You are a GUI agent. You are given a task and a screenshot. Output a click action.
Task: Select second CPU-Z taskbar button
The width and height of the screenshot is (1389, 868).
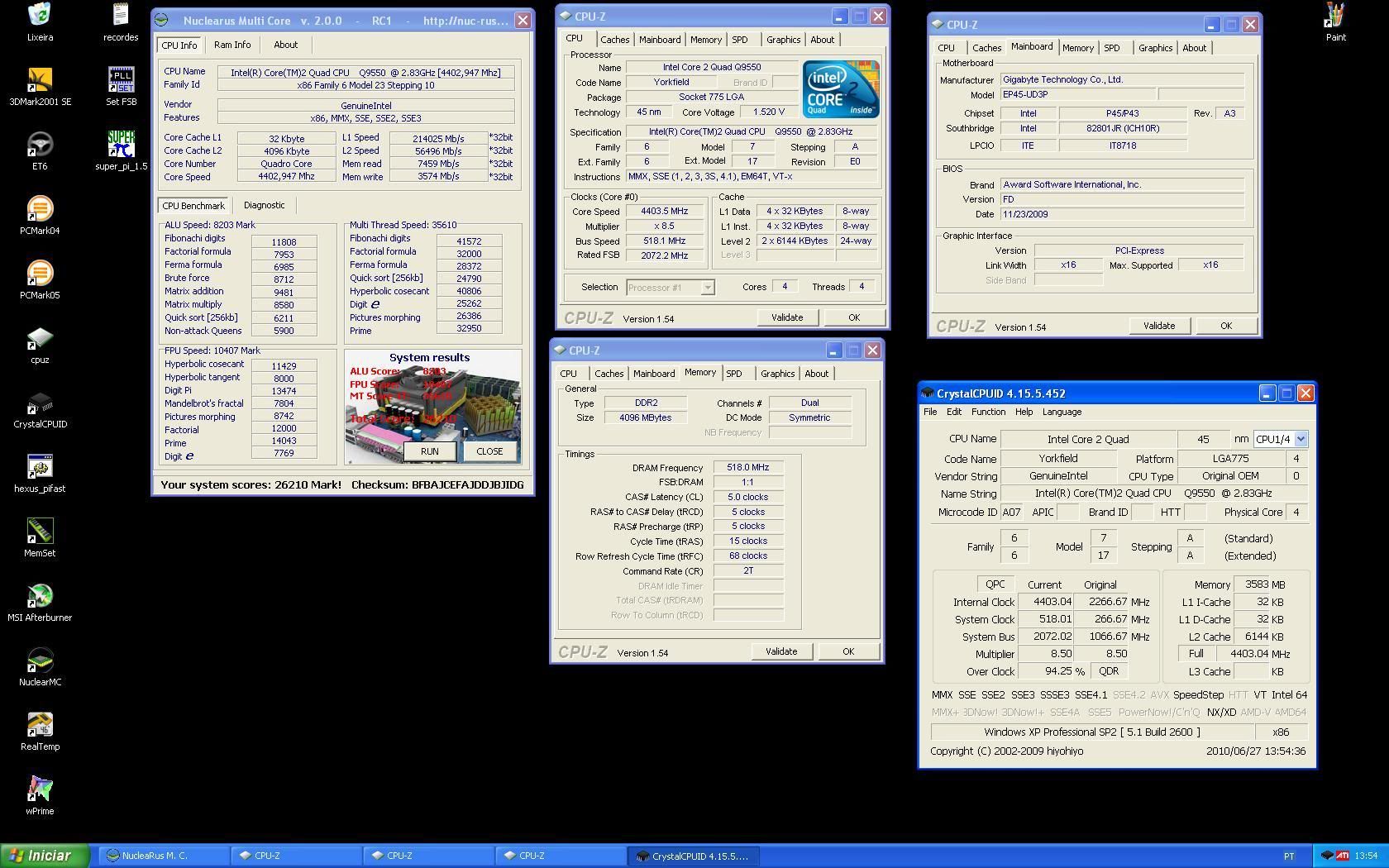(x=427, y=856)
